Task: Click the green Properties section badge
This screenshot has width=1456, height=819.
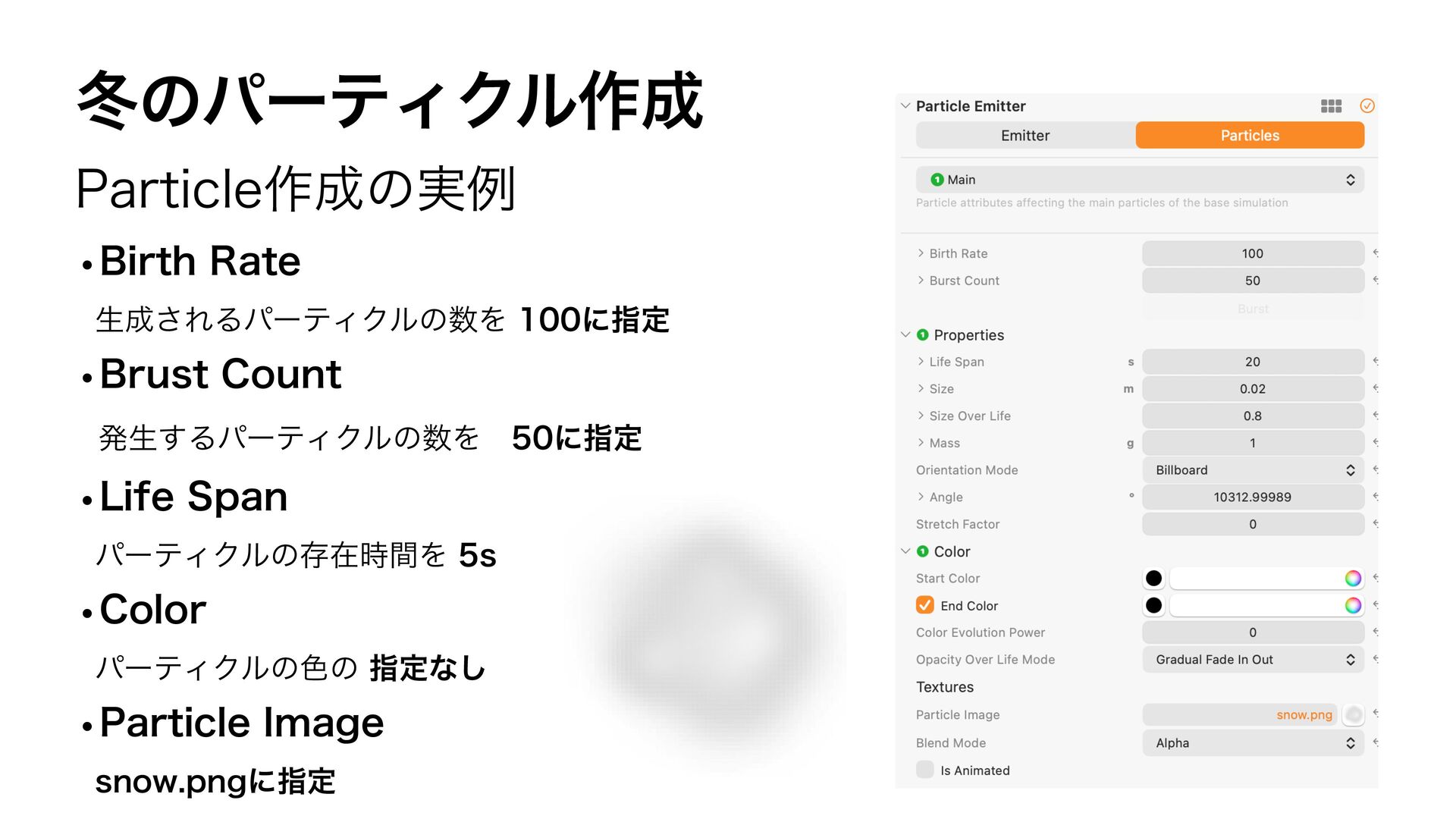Action: [923, 335]
